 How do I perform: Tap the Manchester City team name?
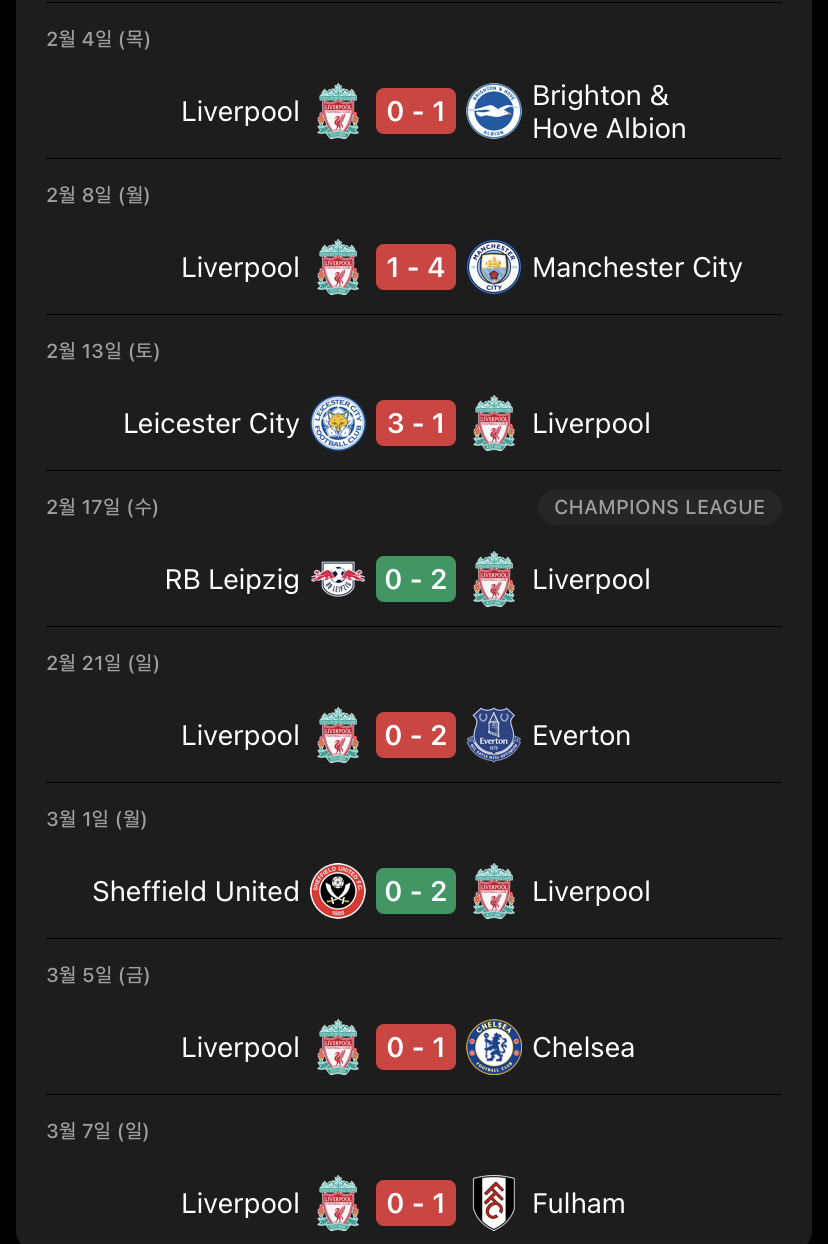(x=638, y=267)
